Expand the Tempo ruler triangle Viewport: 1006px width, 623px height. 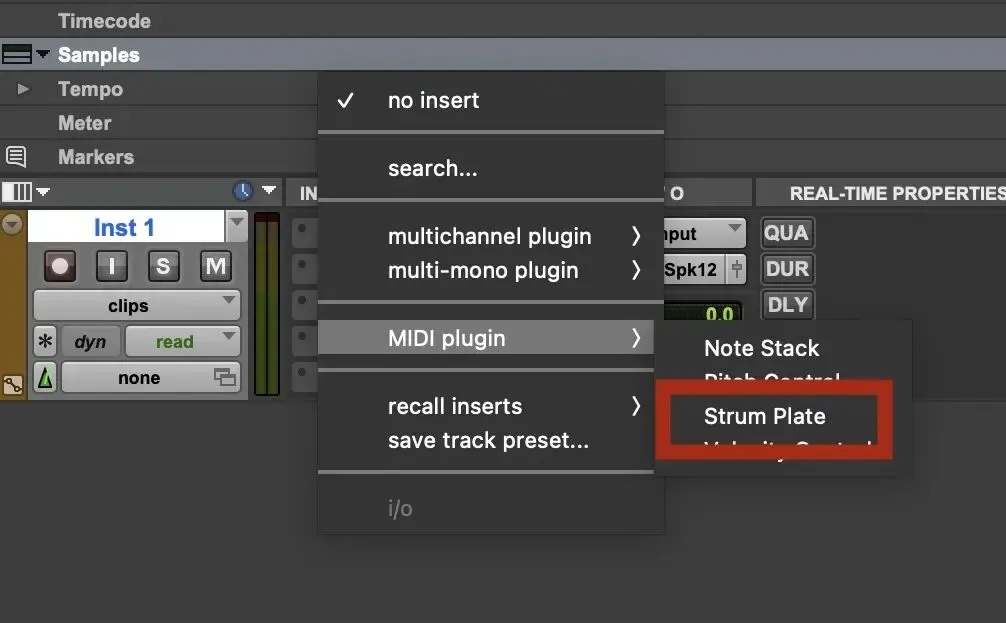pos(23,89)
